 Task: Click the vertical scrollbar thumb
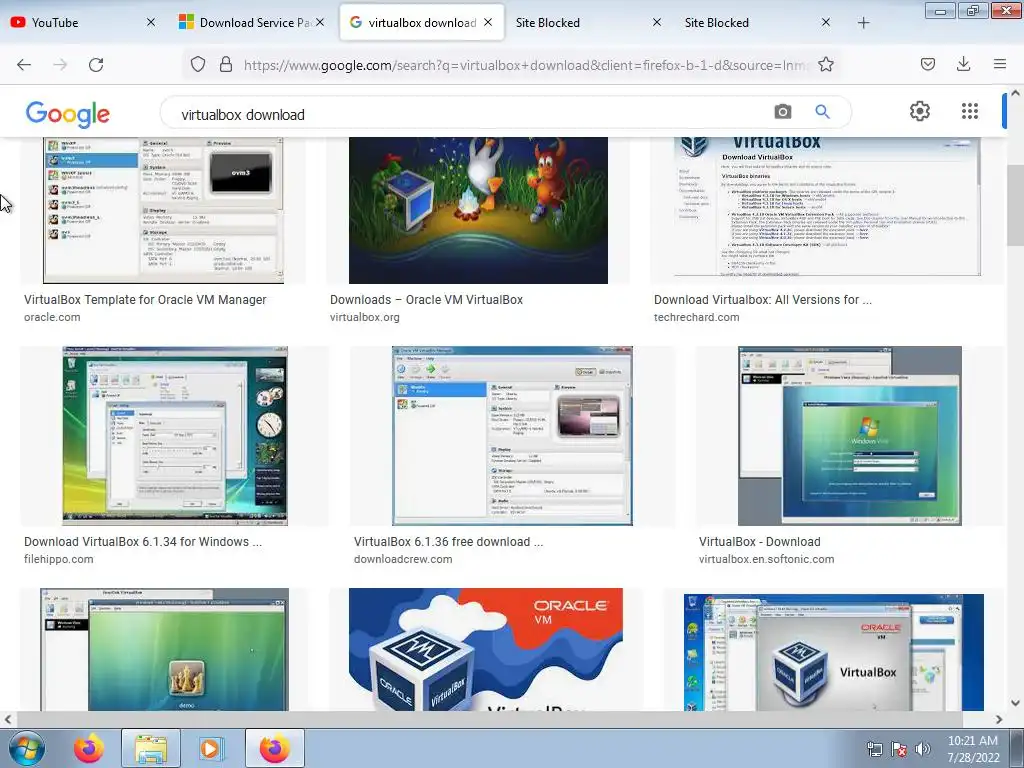coord(1016,205)
